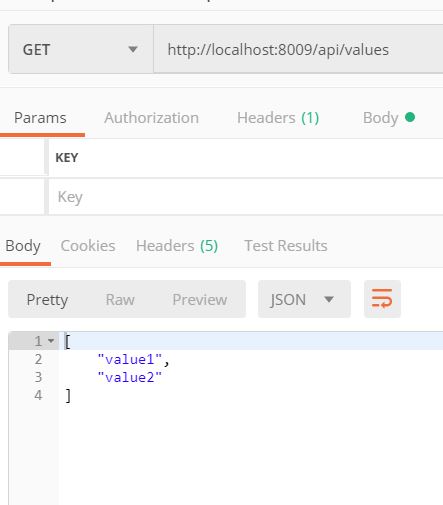The width and height of the screenshot is (443, 505).
Task: Switch to the request Params tab
Action: pos(40,118)
